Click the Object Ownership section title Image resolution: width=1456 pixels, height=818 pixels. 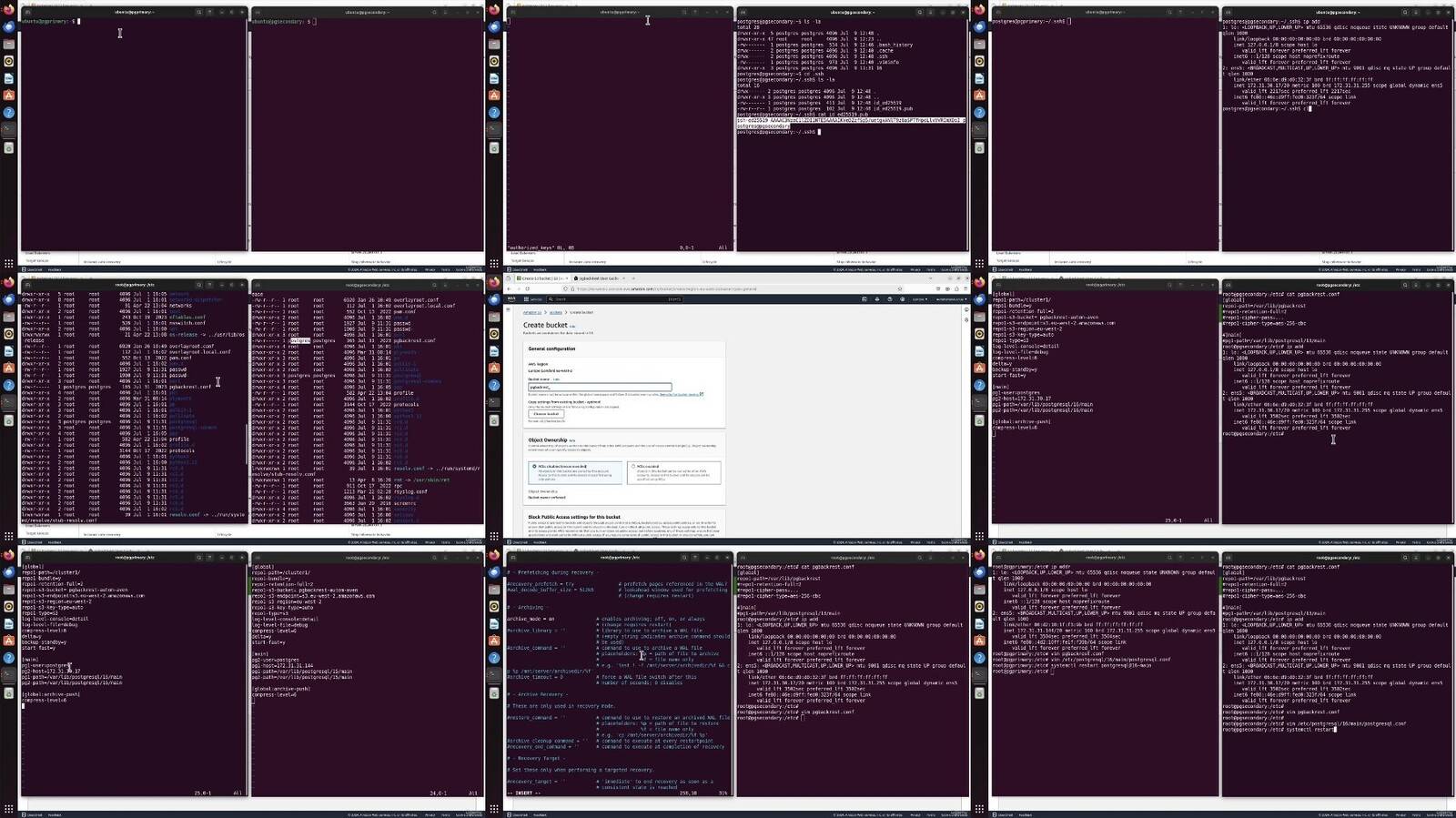click(x=548, y=439)
